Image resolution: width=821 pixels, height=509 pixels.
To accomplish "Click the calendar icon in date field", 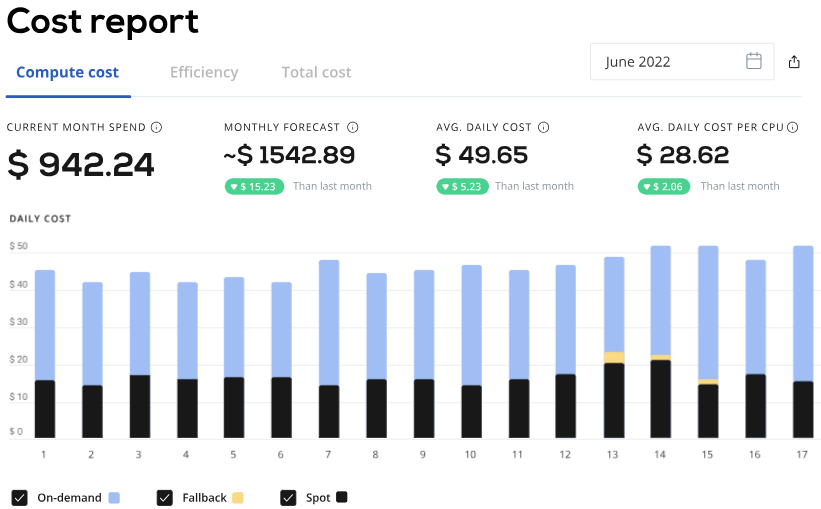I will click(754, 61).
